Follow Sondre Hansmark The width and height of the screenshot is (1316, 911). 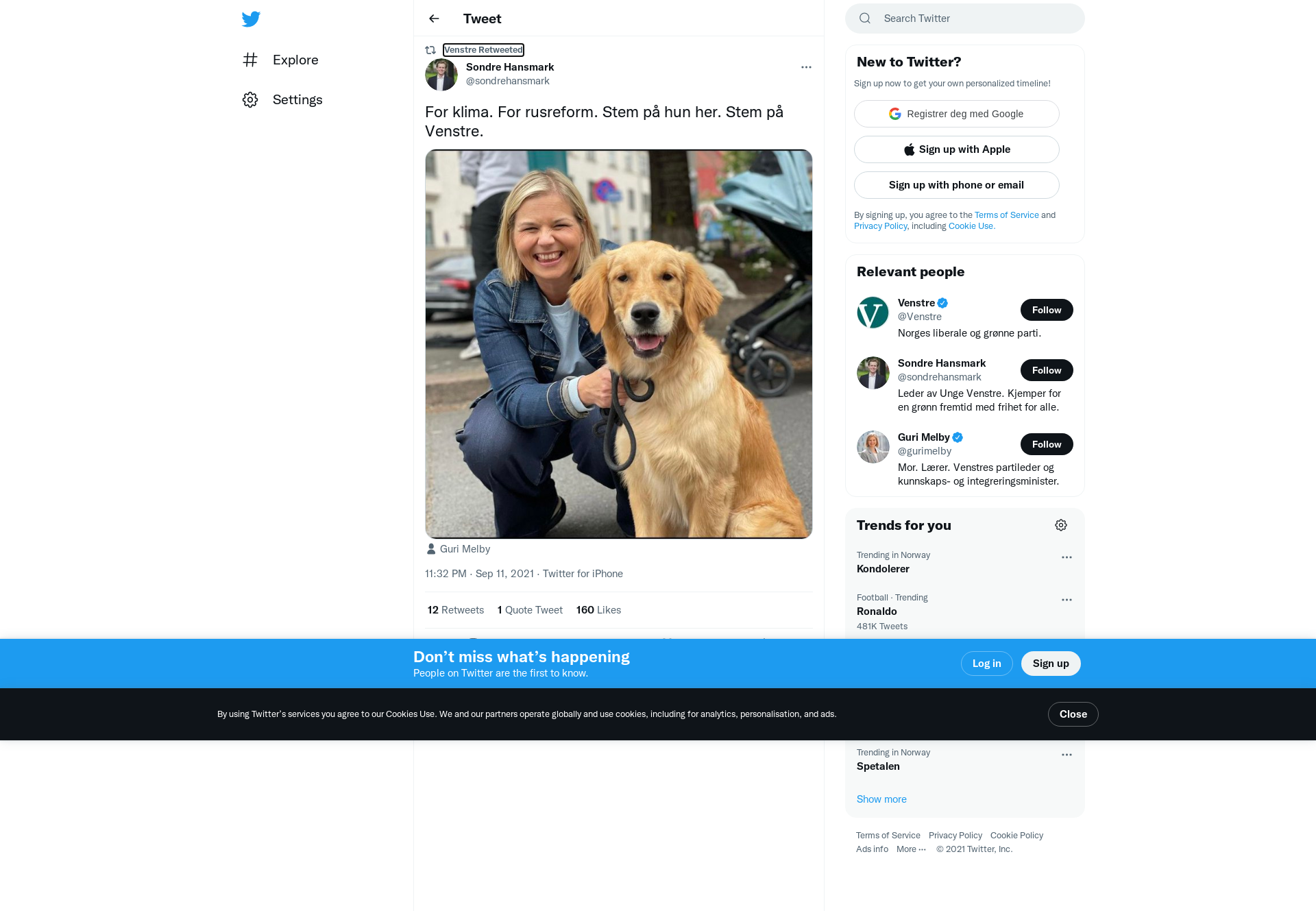[1047, 370]
